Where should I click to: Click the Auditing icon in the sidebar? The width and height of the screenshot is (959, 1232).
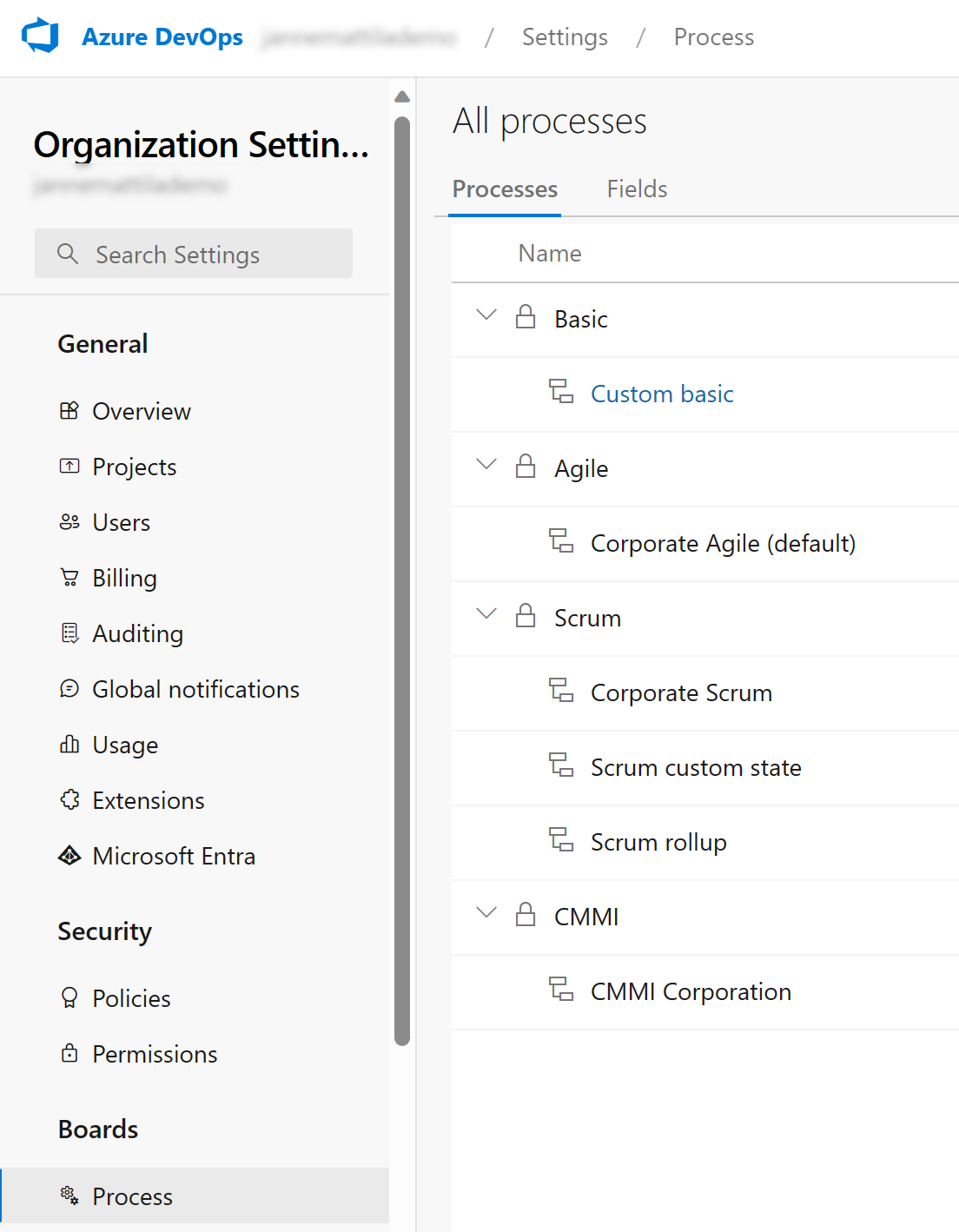[69, 633]
